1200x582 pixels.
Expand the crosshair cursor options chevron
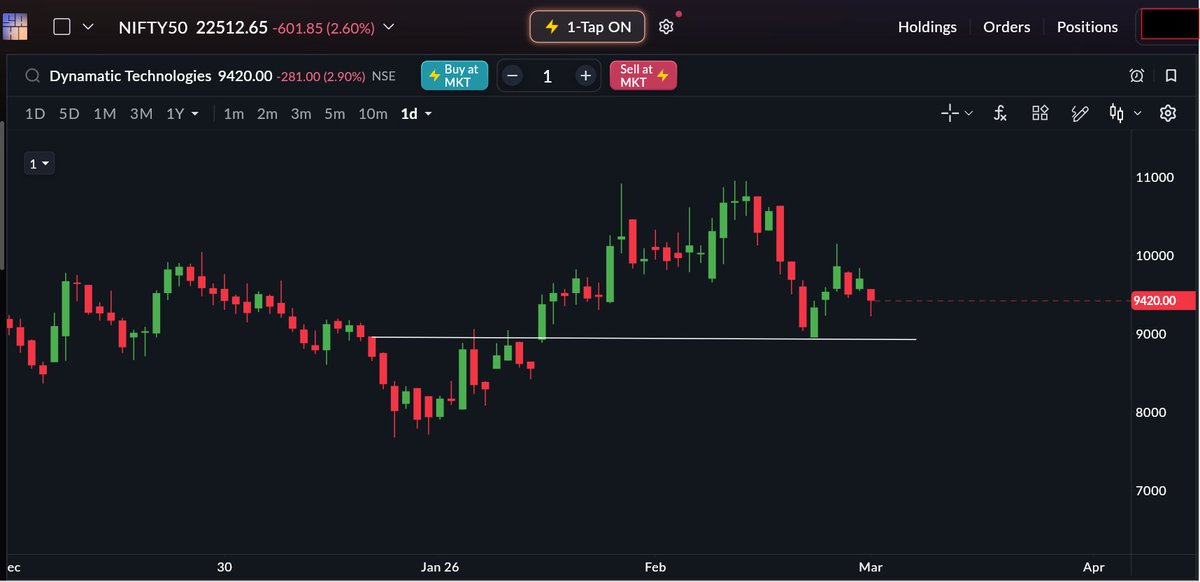(968, 114)
